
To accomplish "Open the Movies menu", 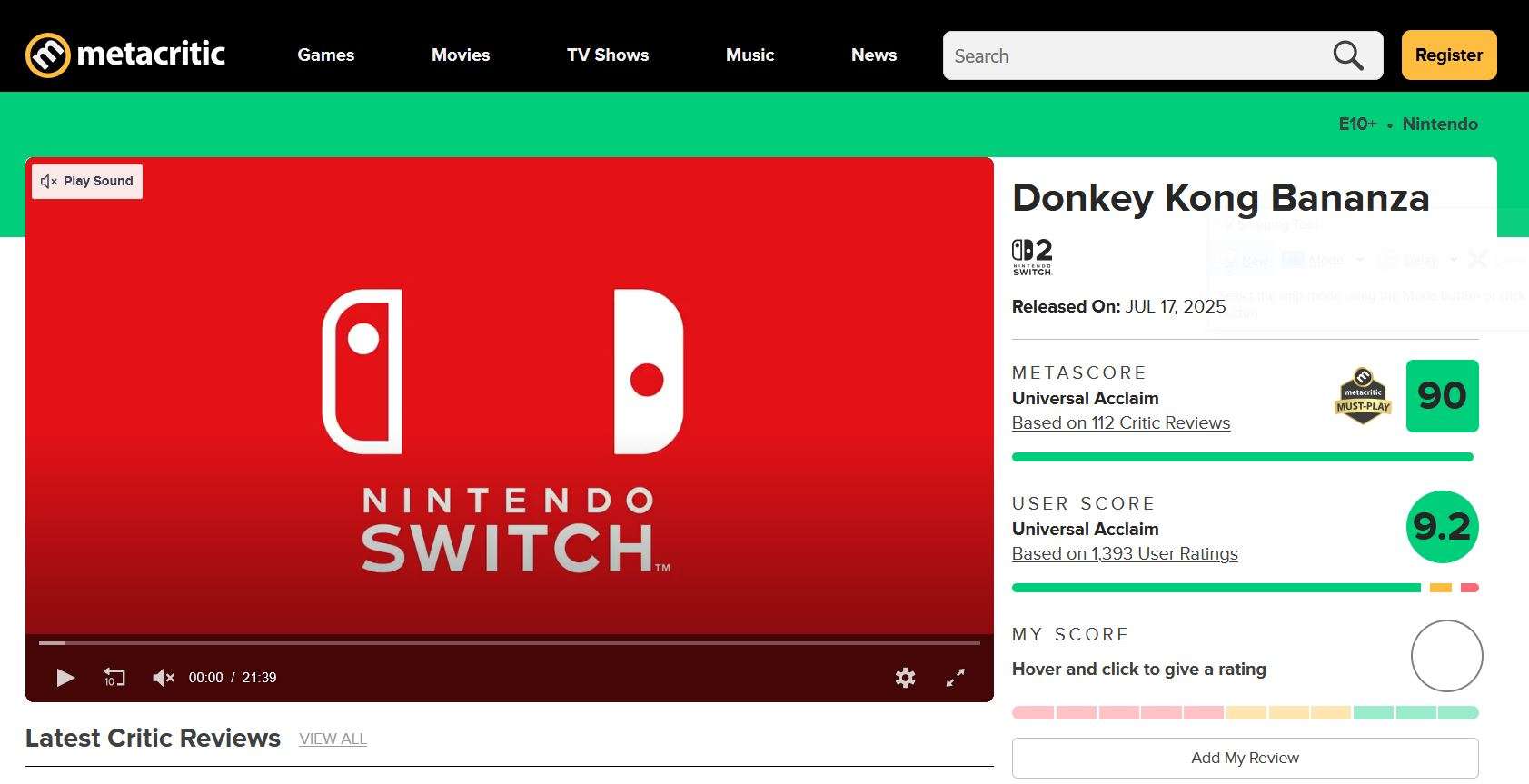I will coord(461,55).
